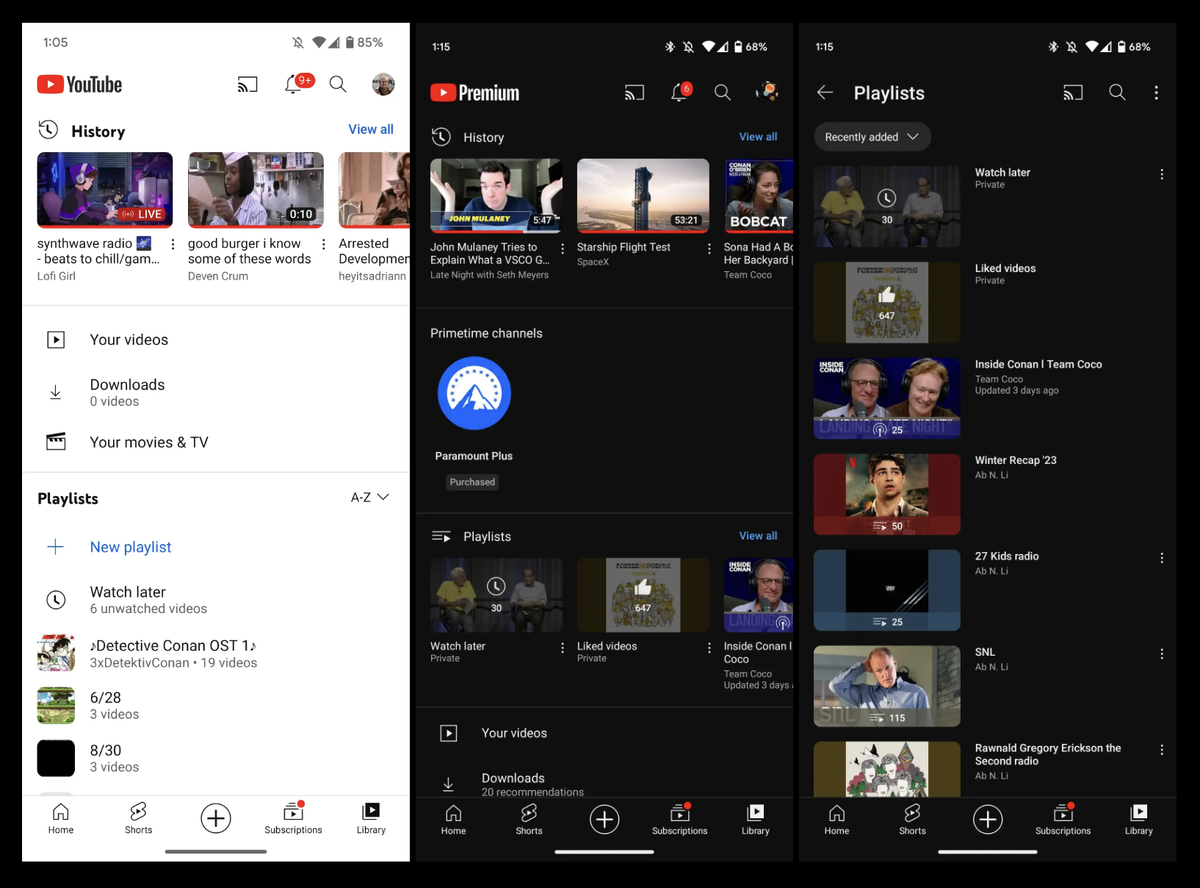Open options for SNL playlist

point(1162,654)
